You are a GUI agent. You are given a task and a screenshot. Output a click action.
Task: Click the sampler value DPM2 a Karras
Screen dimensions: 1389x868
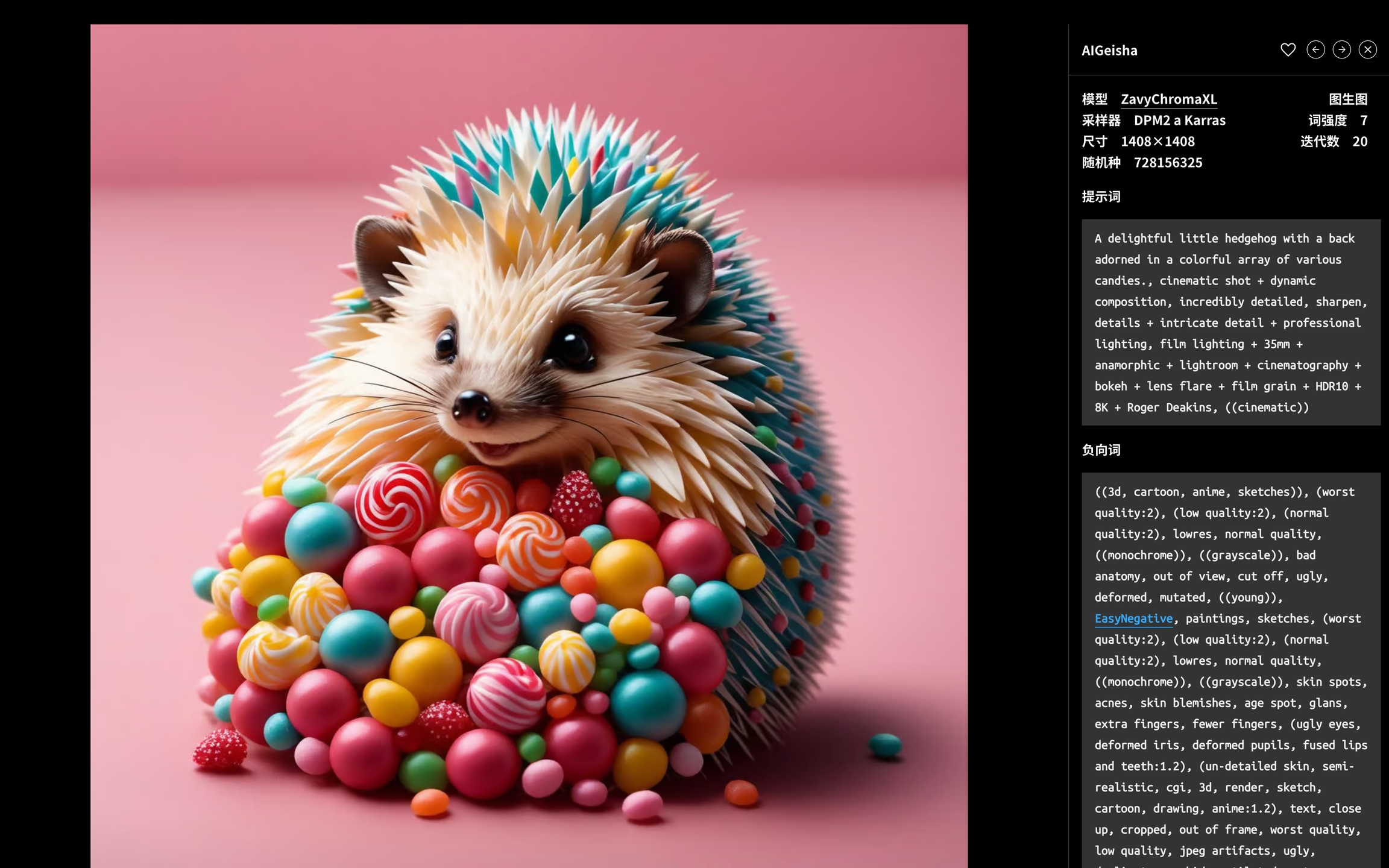pyautogui.click(x=1179, y=121)
